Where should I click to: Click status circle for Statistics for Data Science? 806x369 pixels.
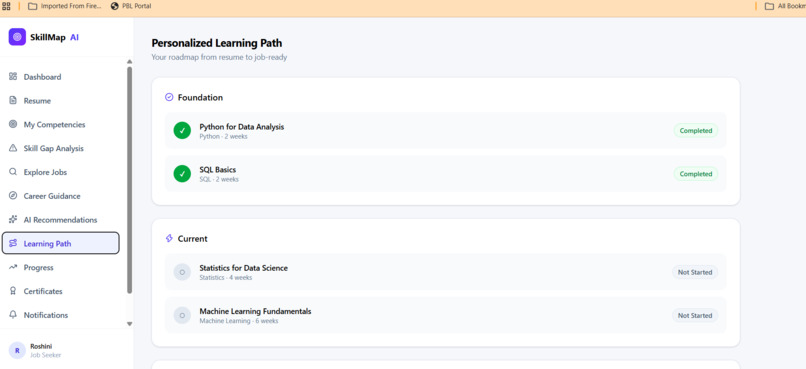coord(182,272)
